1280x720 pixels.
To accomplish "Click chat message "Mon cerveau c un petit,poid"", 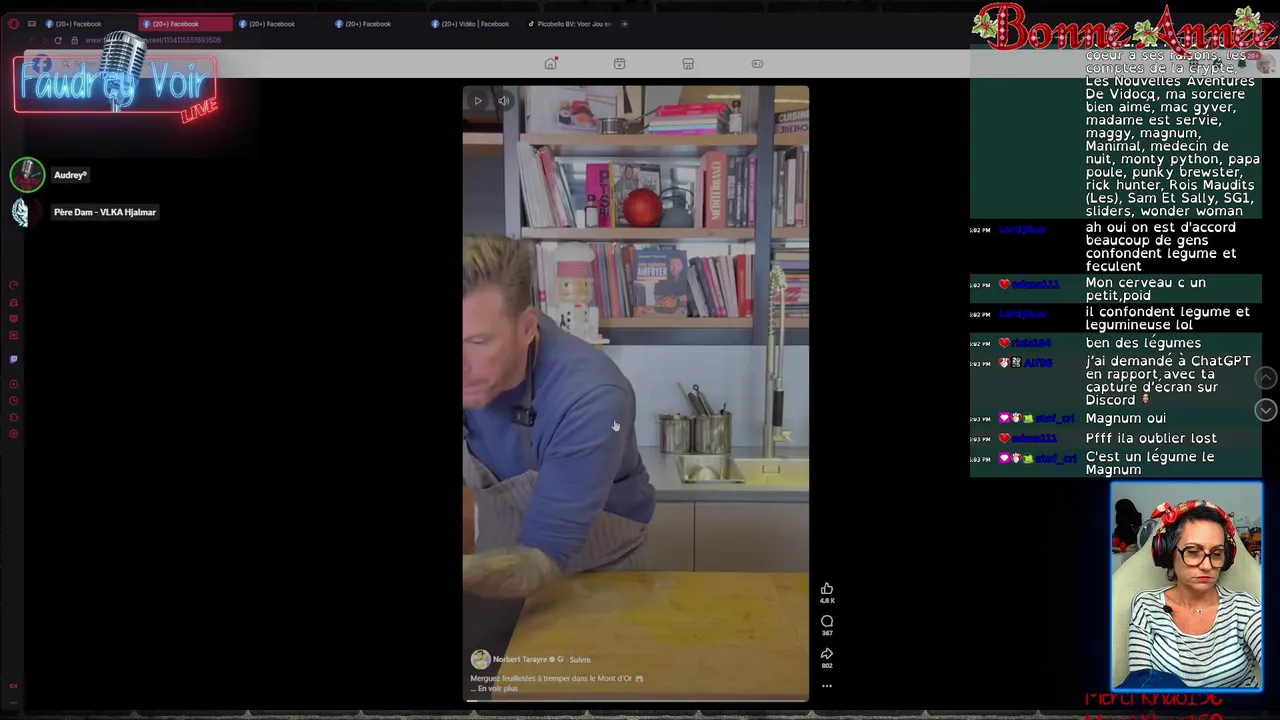I will (x=1146, y=289).
